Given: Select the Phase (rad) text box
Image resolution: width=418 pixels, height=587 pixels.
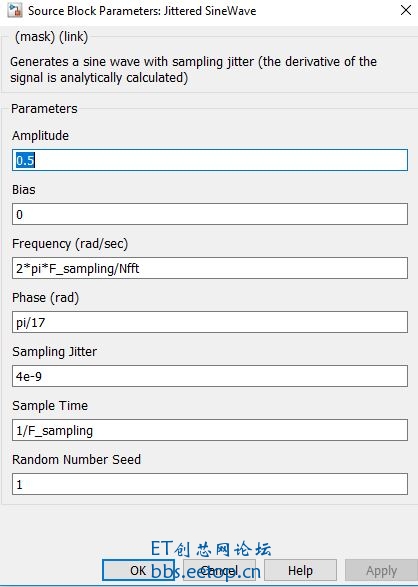Looking at the screenshot, I should [210, 322].
